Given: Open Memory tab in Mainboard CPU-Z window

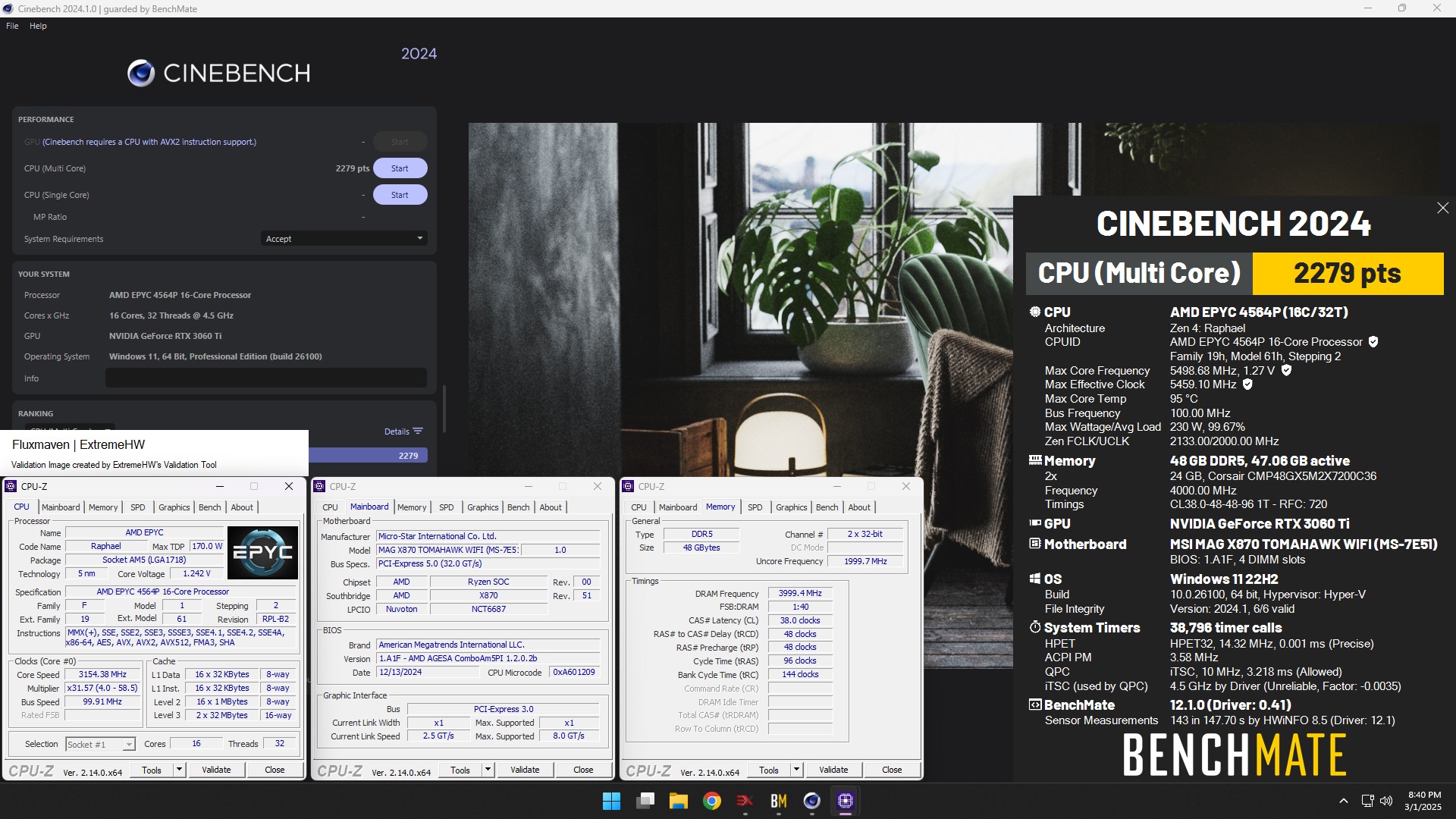Looking at the screenshot, I should tap(412, 507).
